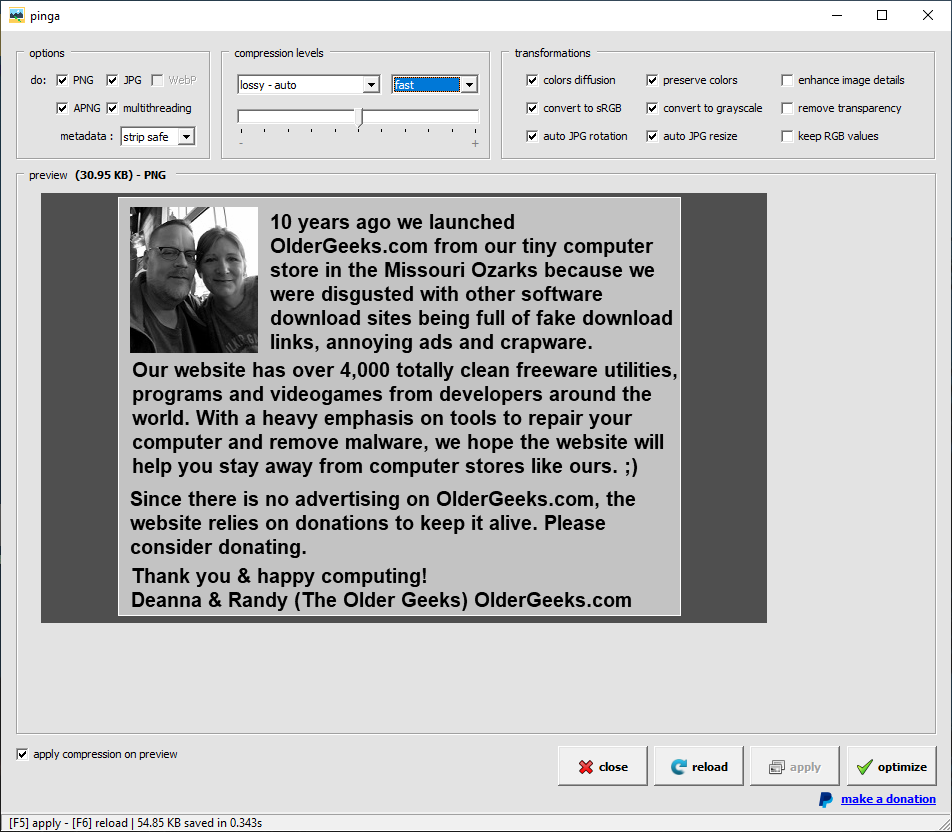952x832 pixels.
Task: Click the blue reload arrow icon
Action: click(678, 767)
